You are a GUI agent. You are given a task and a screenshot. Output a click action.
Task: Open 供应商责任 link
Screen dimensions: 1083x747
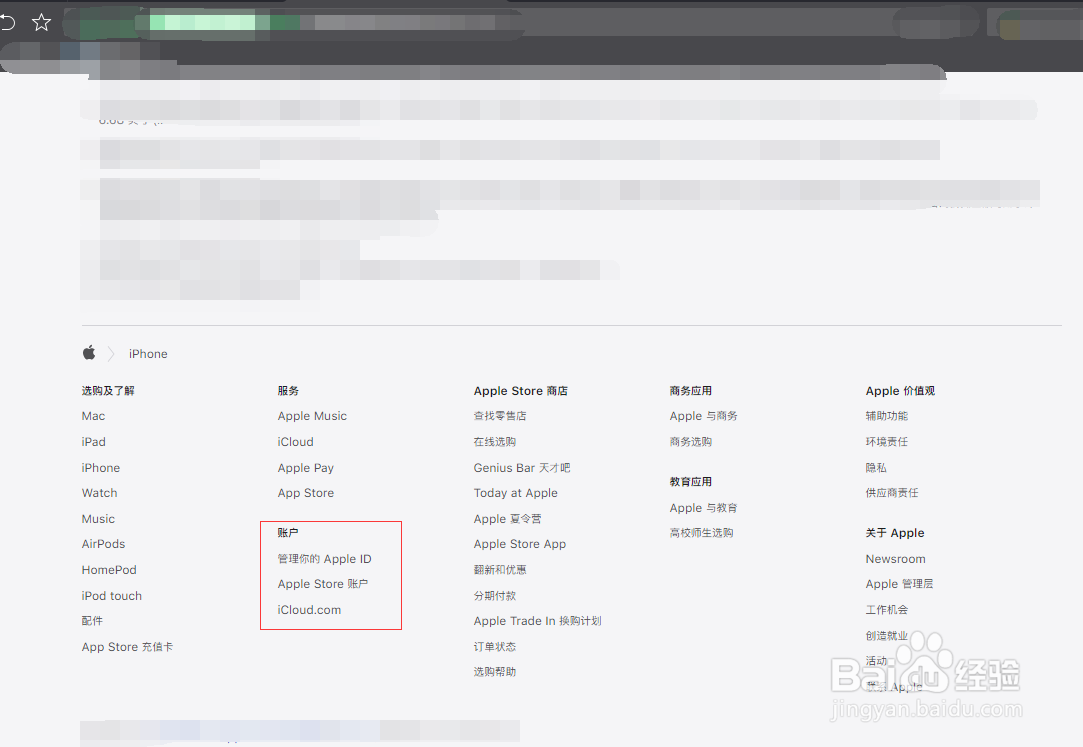tap(892, 493)
